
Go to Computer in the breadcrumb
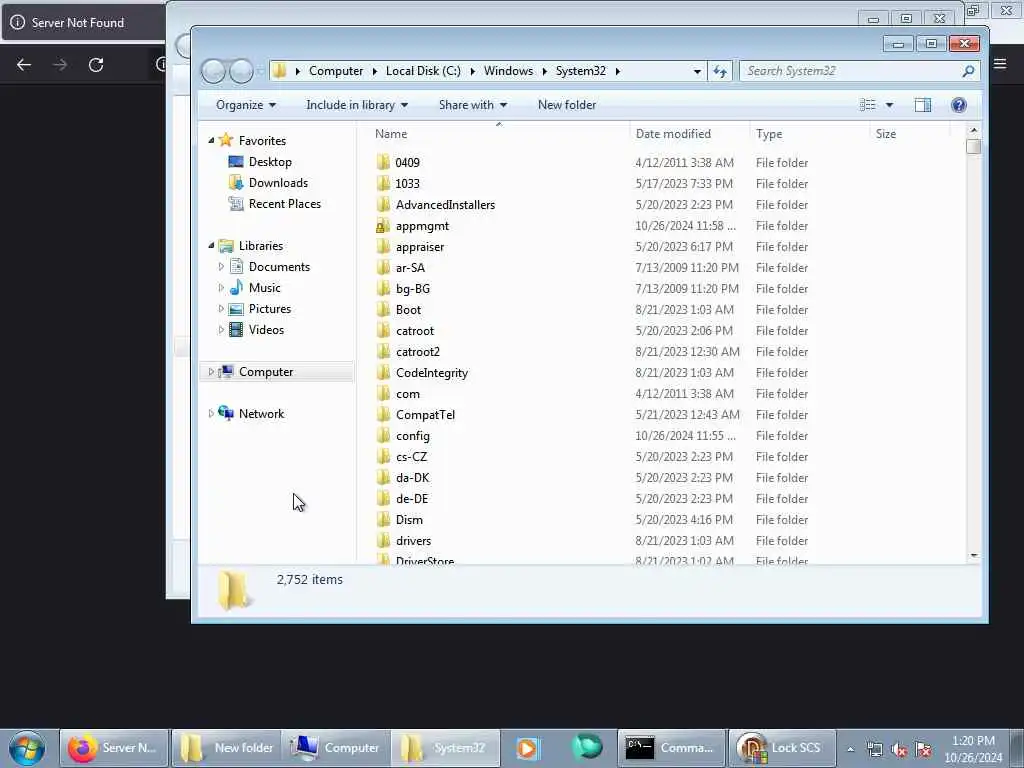click(x=336, y=71)
